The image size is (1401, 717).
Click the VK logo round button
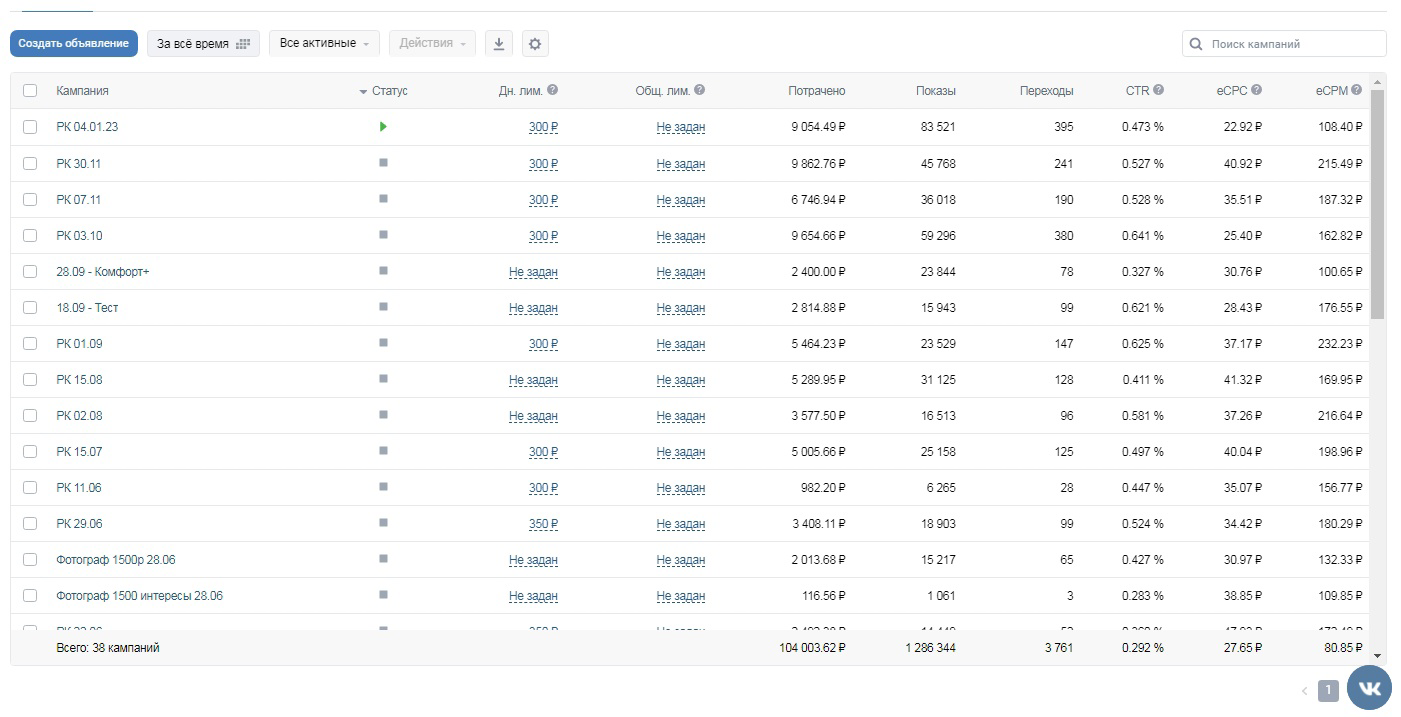point(1369,689)
